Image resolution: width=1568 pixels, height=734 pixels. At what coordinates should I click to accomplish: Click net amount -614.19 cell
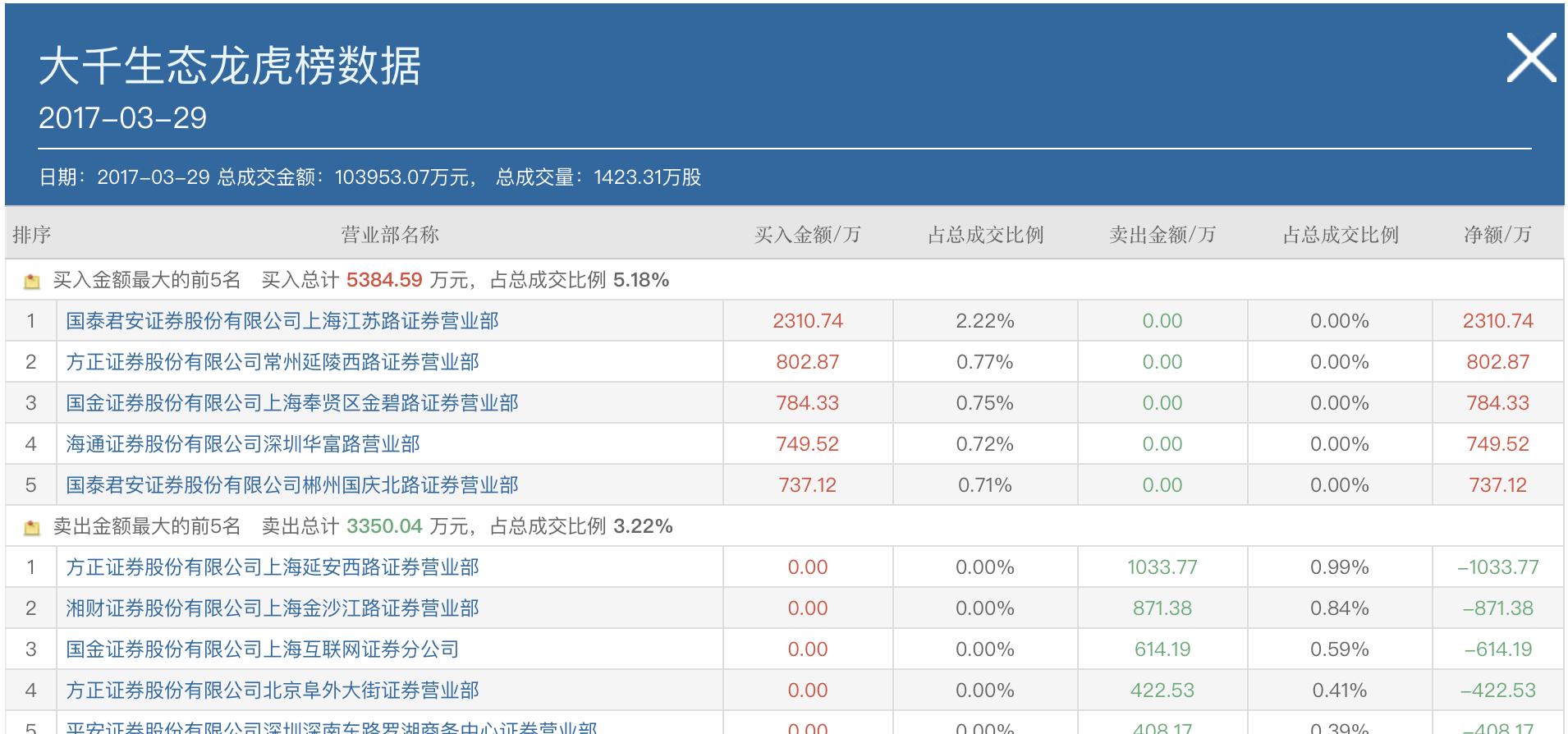1498,649
